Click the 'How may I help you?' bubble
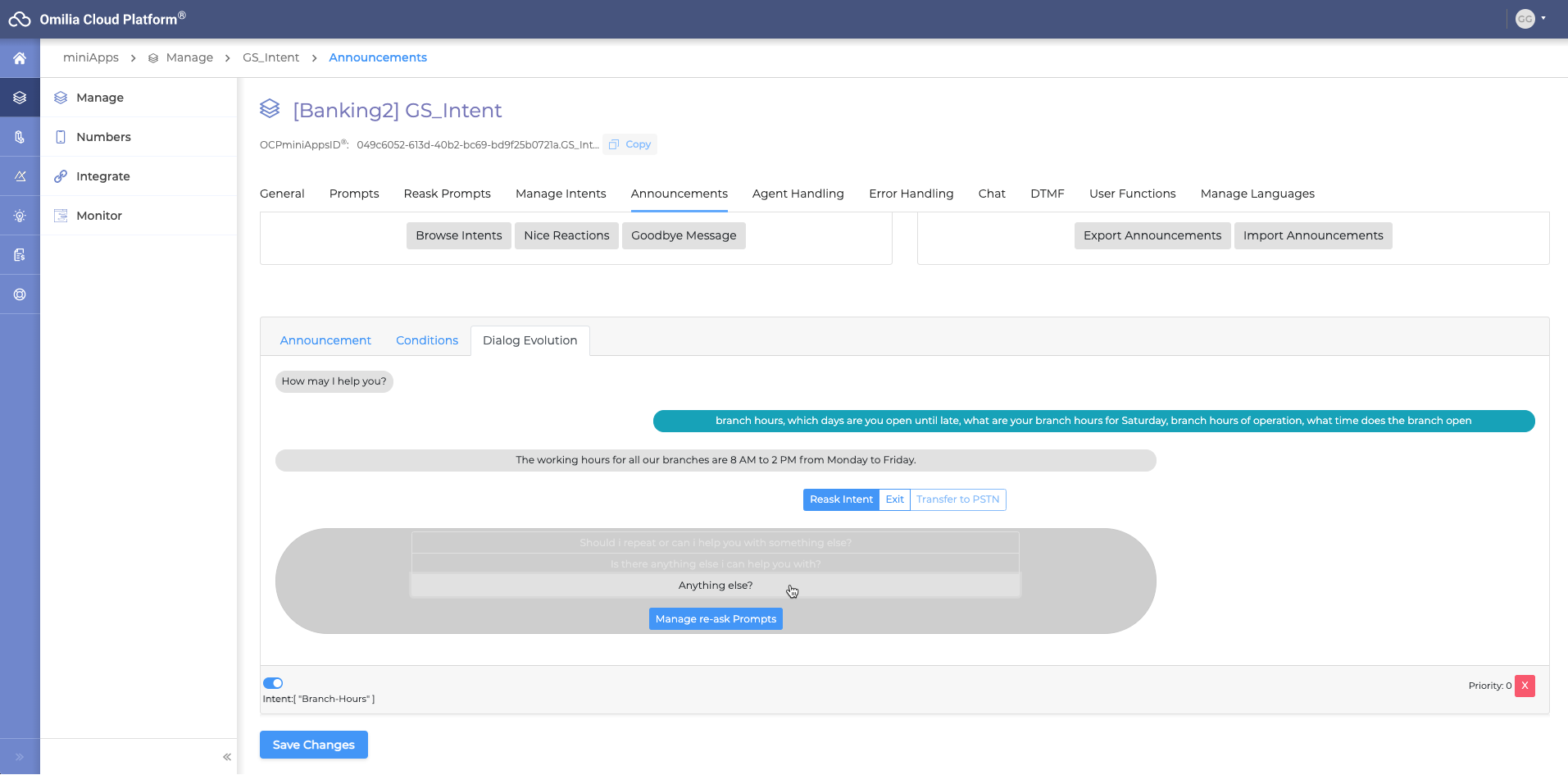This screenshot has width=1568, height=775. [x=334, y=381]
